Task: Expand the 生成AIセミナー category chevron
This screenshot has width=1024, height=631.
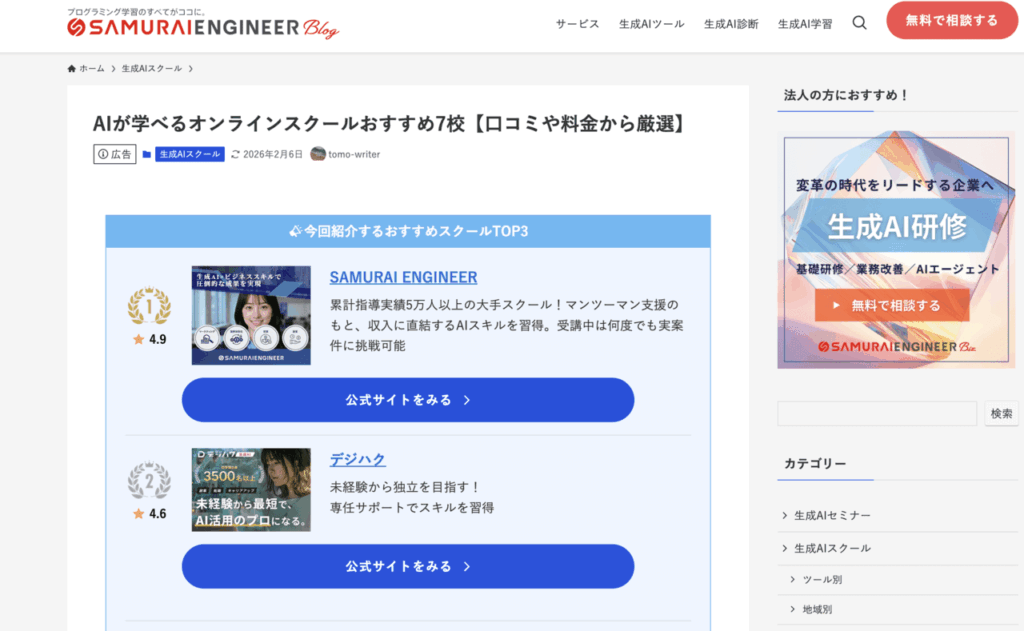Action: point(785,515)
